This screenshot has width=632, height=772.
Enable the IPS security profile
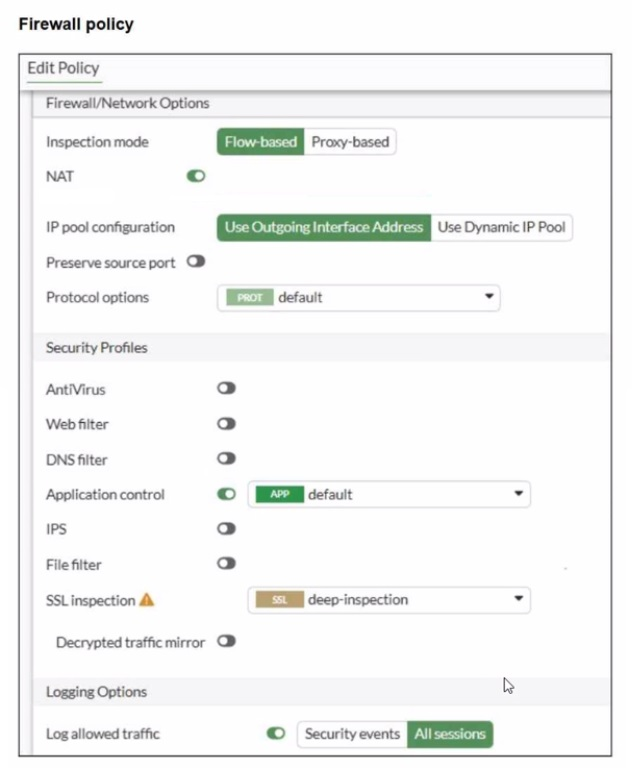click(226, 529)
